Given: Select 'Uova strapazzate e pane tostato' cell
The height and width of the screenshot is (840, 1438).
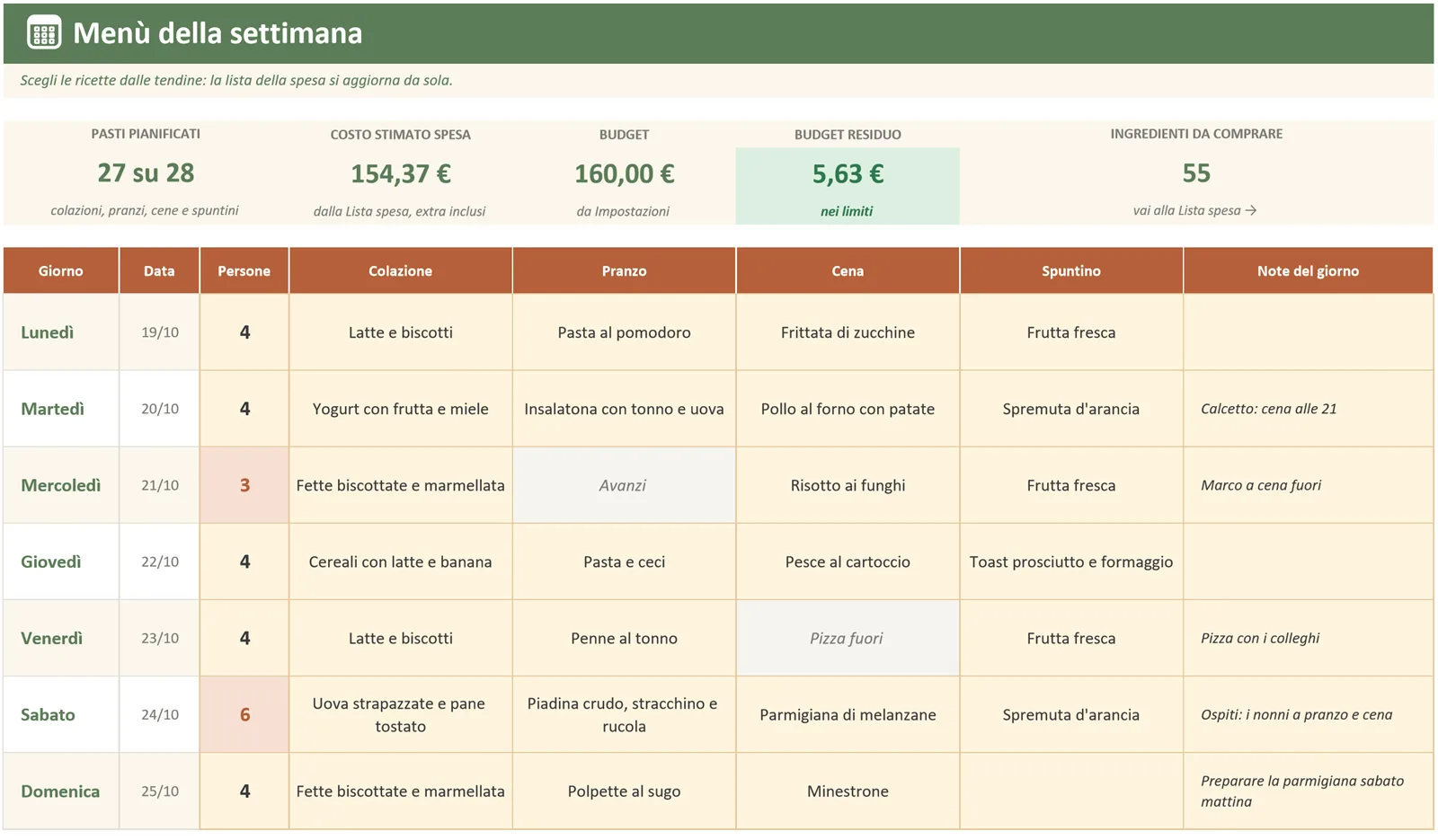Looking at the screenshot, I should 401,715.
